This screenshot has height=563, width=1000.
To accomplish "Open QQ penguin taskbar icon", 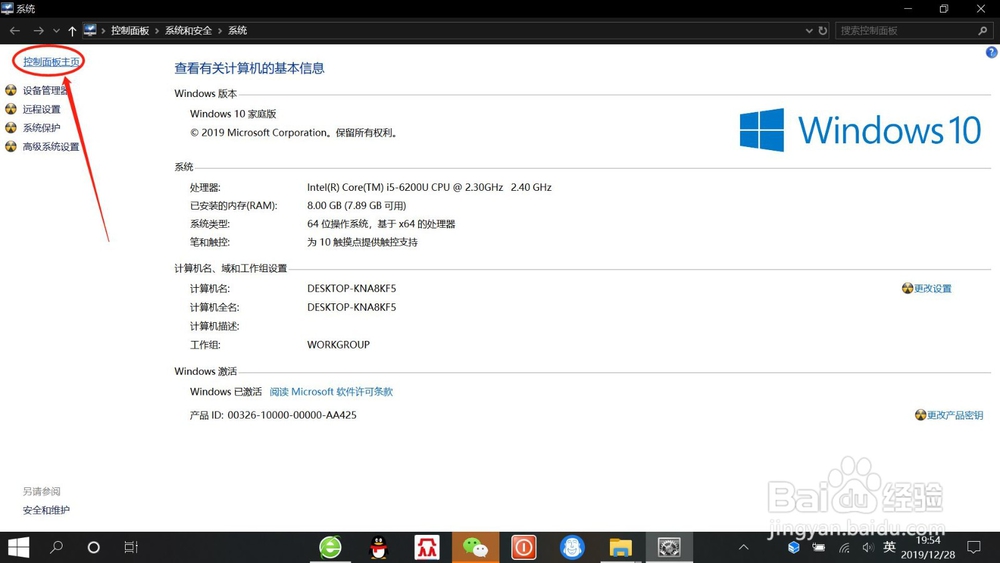I will [x=379, y=547].
